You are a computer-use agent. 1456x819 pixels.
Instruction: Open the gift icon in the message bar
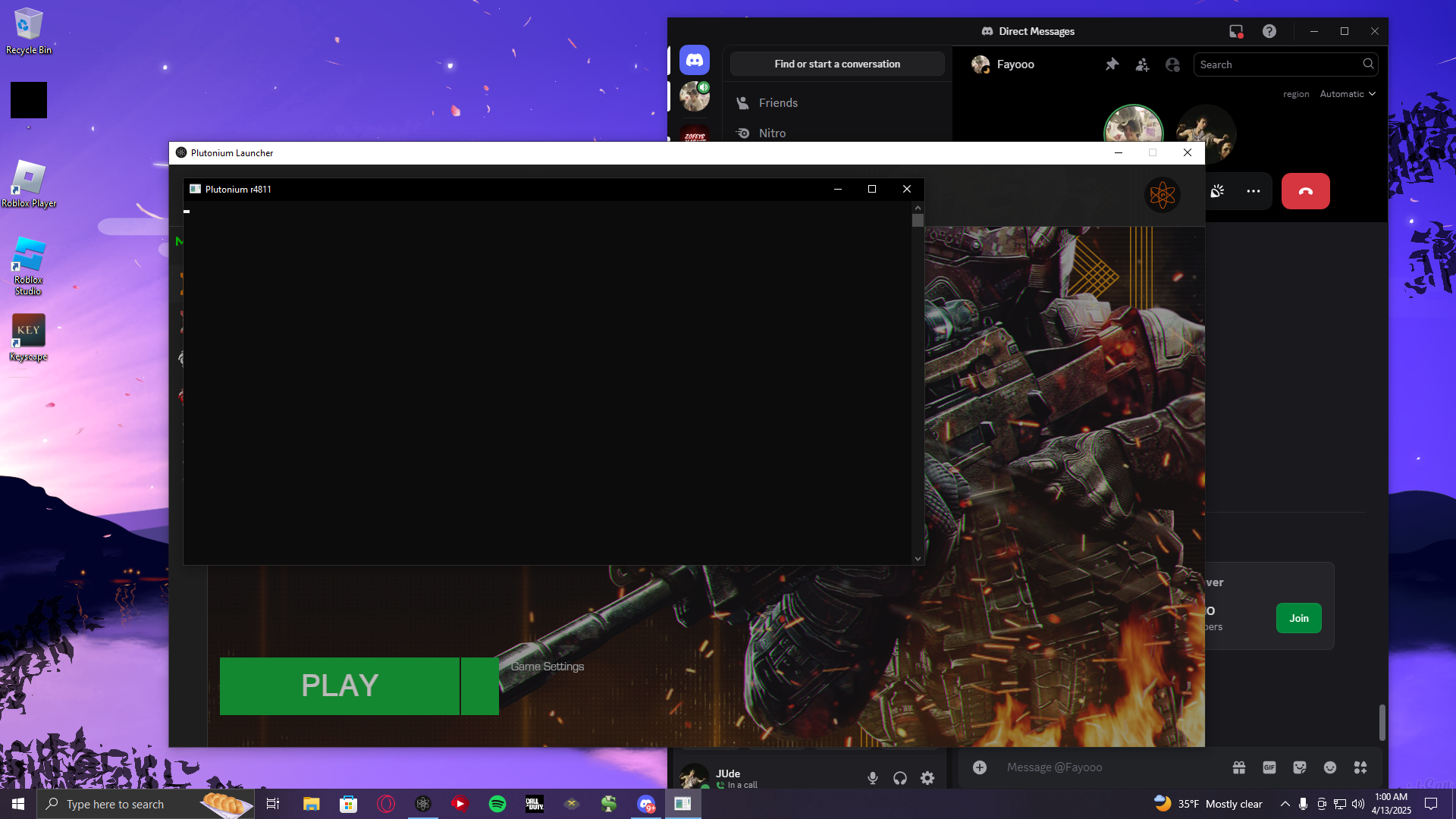point(1239,767)
